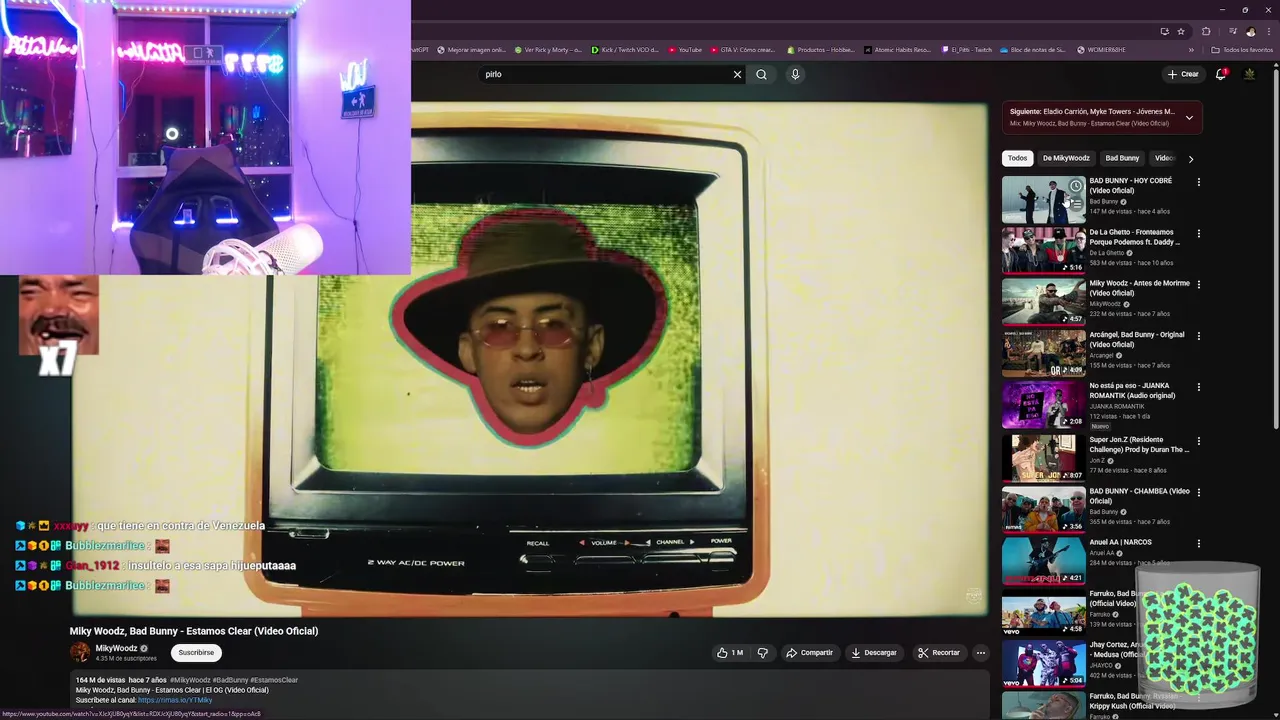Open the Ver Rick y Morty bookmark
The width and height of the screenshot is (1280, 720).
[x=549, y=50]
